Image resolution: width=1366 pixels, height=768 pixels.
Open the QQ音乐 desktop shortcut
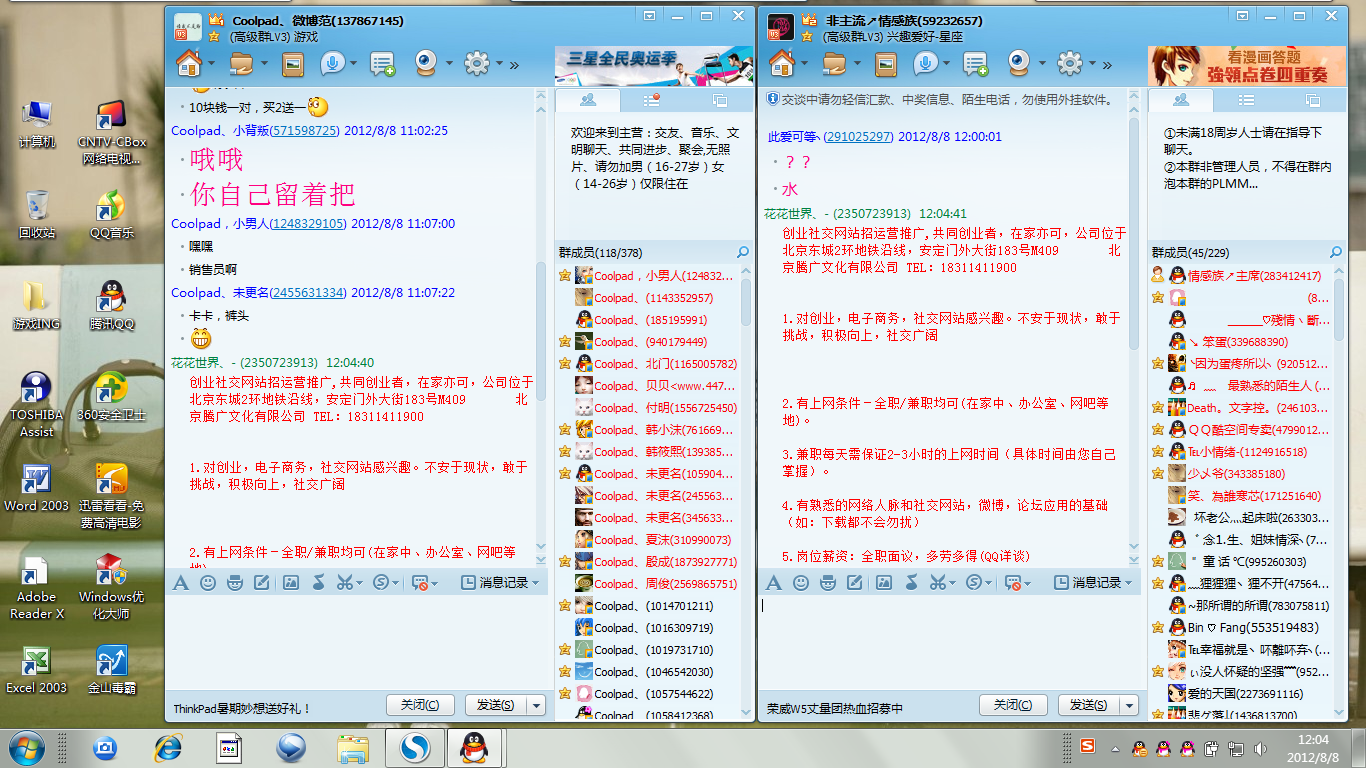[x=111, y=214]
